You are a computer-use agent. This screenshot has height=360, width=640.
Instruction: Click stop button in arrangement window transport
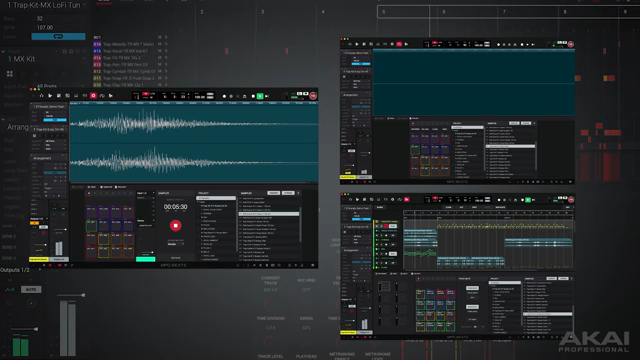(x=522, y=200)
